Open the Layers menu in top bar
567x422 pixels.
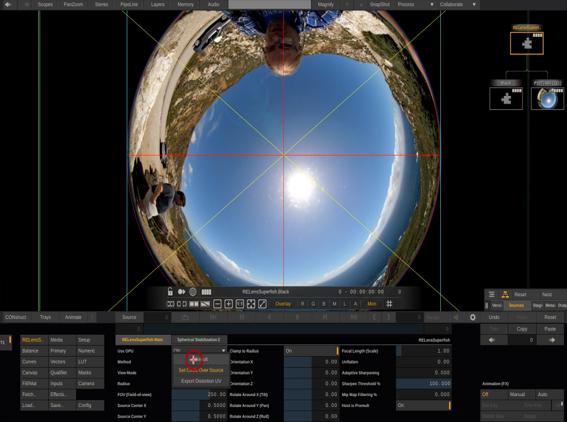(158, 4)
